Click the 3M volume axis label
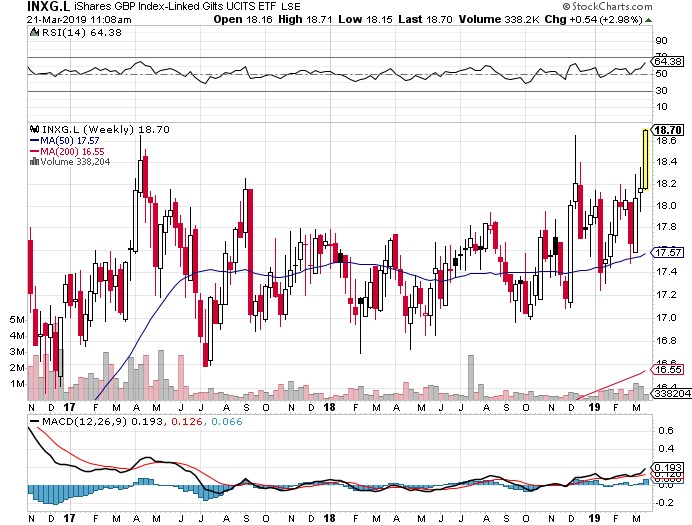Screen dimensions: 692x525 coord(17,352)
